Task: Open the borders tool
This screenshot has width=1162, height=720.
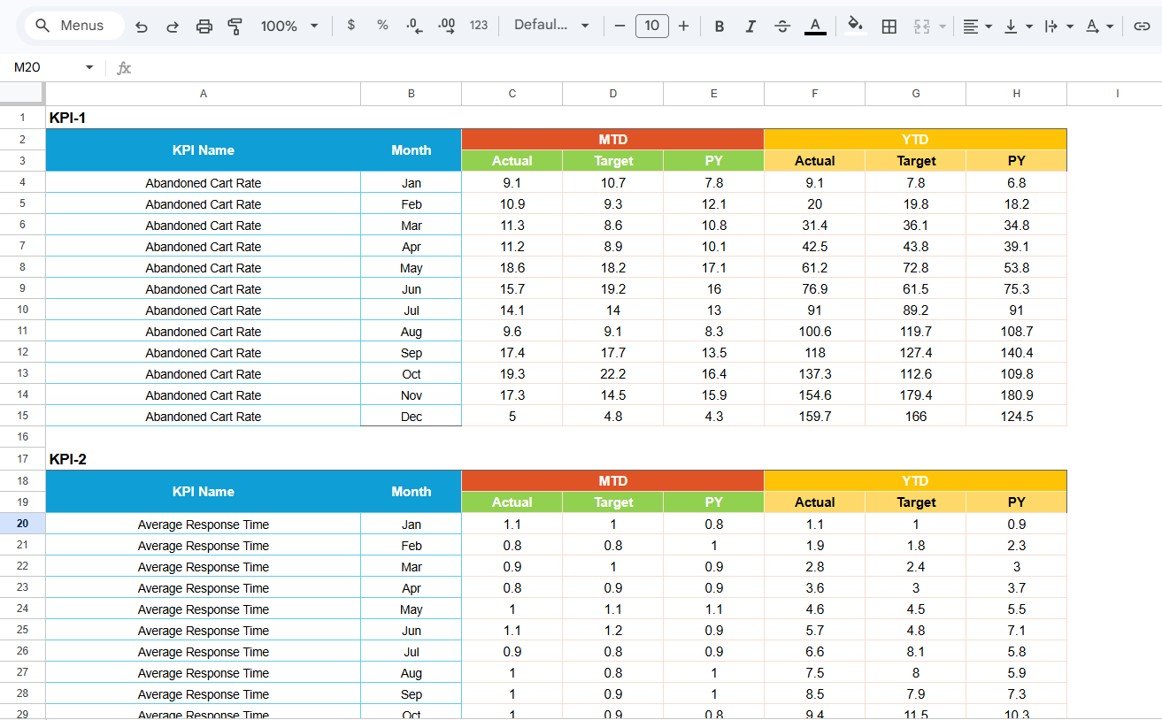Action: [x=889, y=25]
